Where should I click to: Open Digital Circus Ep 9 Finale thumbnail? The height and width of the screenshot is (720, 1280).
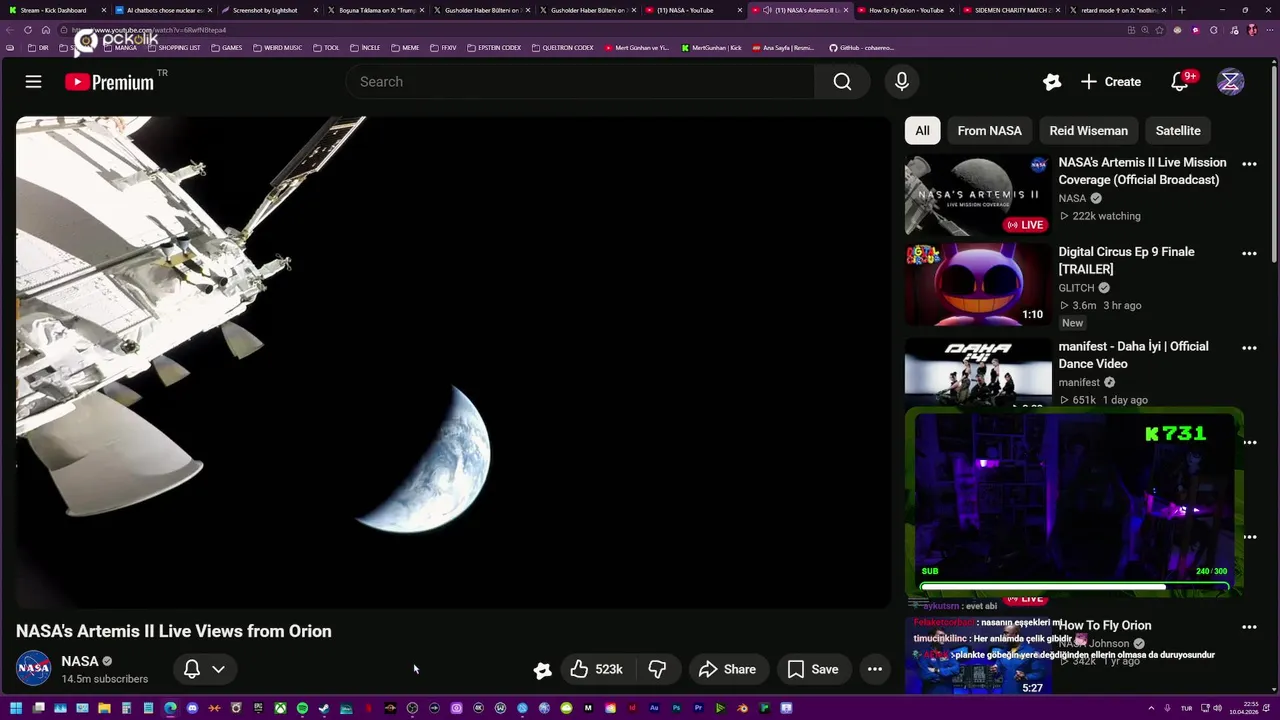point(978,285)
